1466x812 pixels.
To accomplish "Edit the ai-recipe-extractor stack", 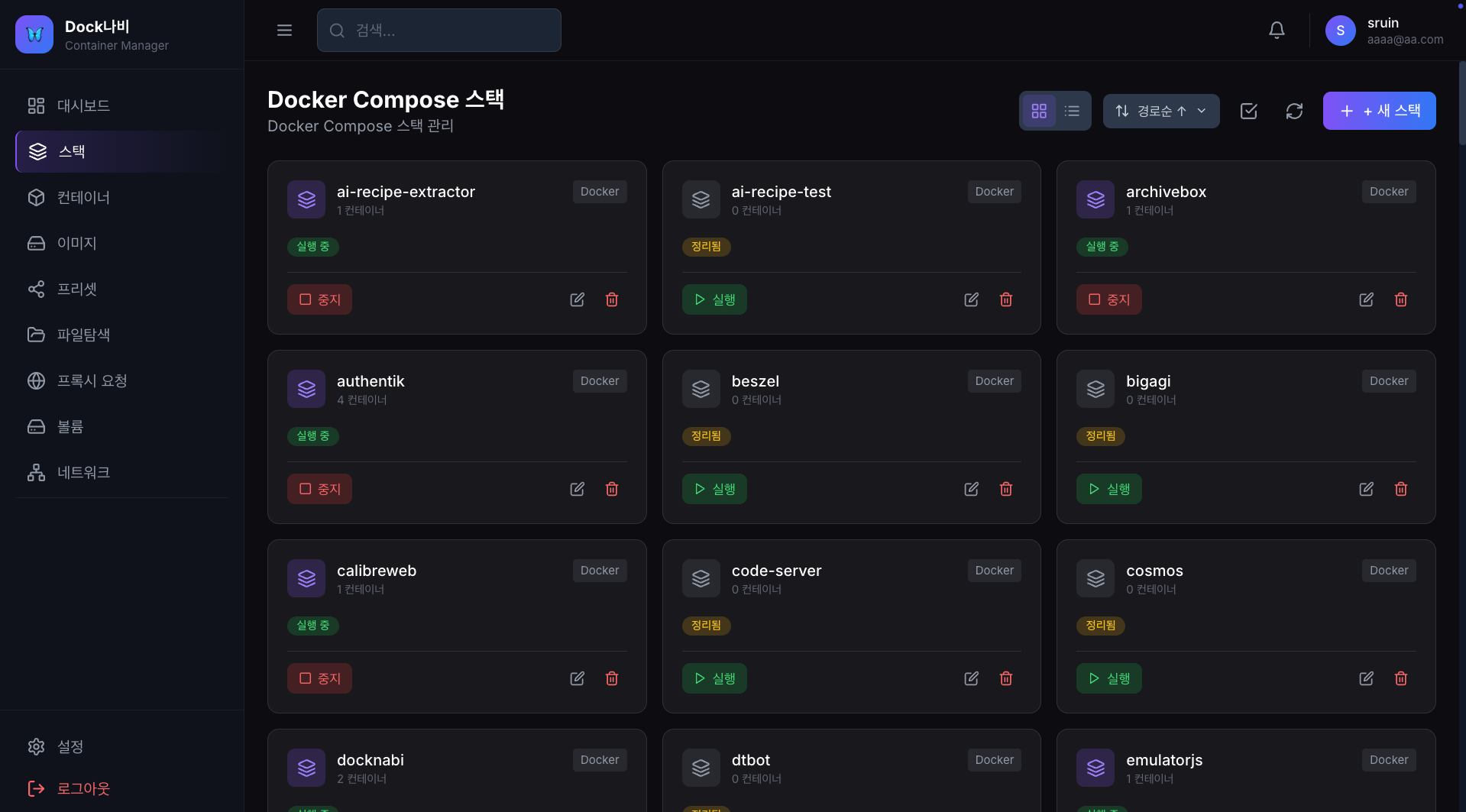I will [578, 299].
